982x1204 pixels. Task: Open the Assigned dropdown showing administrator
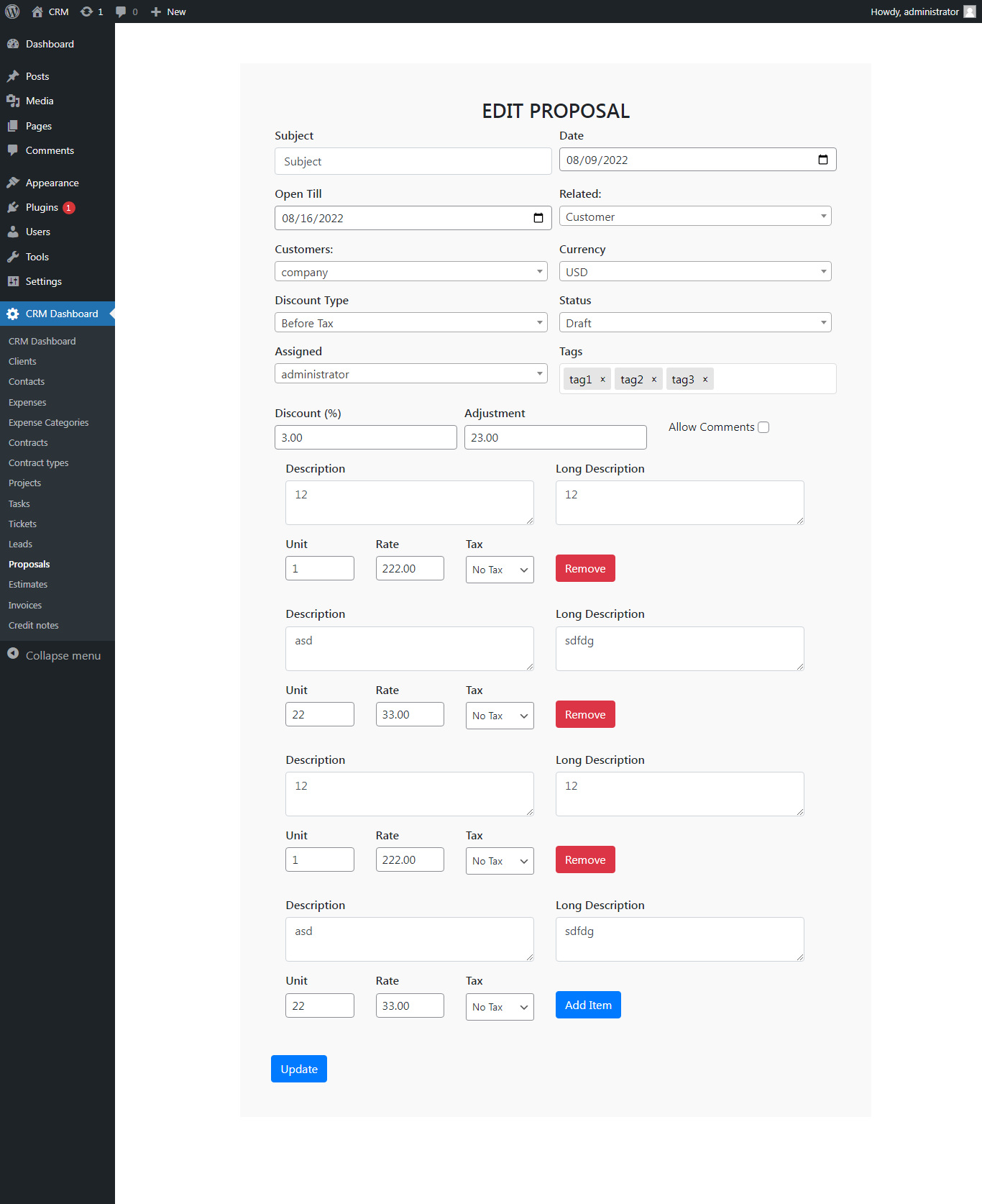pos(411,373)
